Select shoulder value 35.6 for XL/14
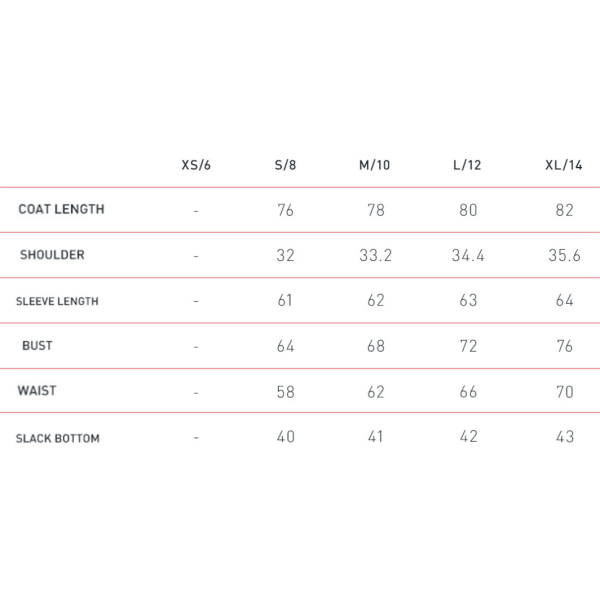 tap(564, 255)
